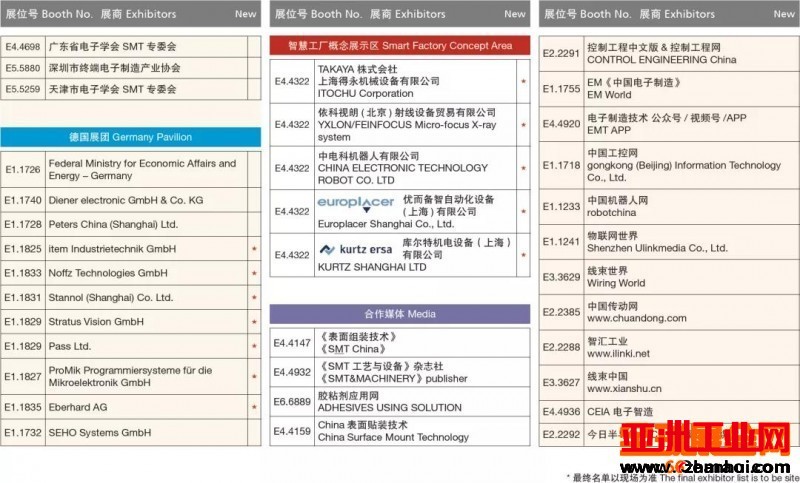Click "China Surface Mount Technology" media entry

click(x=393, y=437)
